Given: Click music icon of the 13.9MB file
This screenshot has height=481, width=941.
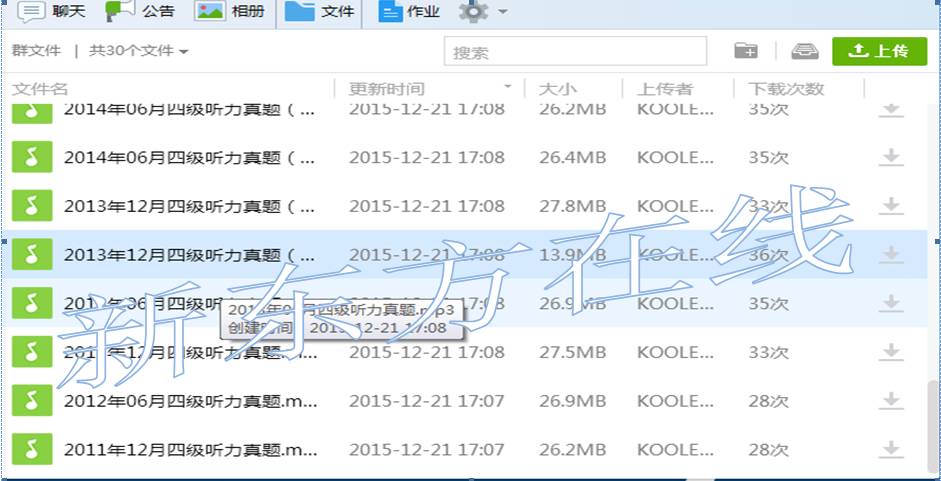Looking at the screenshot, I should pyautogui.click(x=32, y=255).
